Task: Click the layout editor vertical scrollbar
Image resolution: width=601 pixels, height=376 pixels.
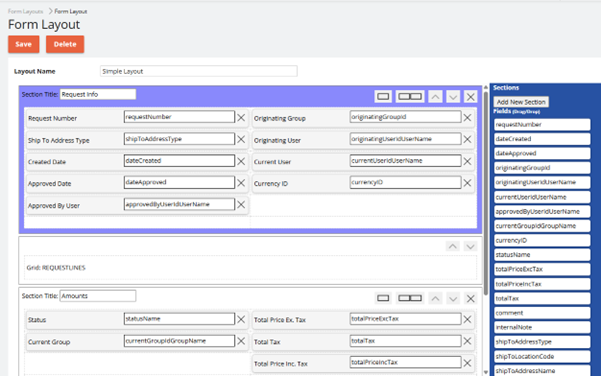Action: pyautogui.click(x=486, y=194)
